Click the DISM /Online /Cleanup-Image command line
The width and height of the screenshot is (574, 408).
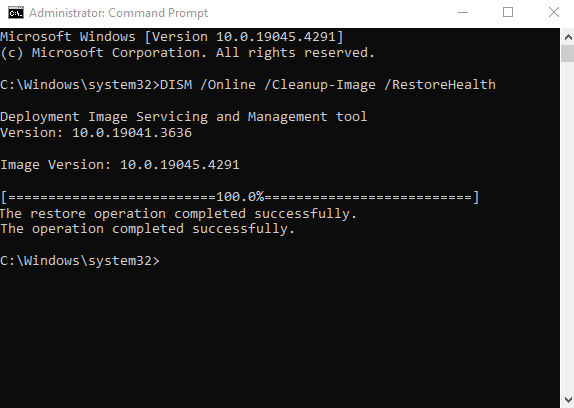pyautogui.click(x=248, y=85)
